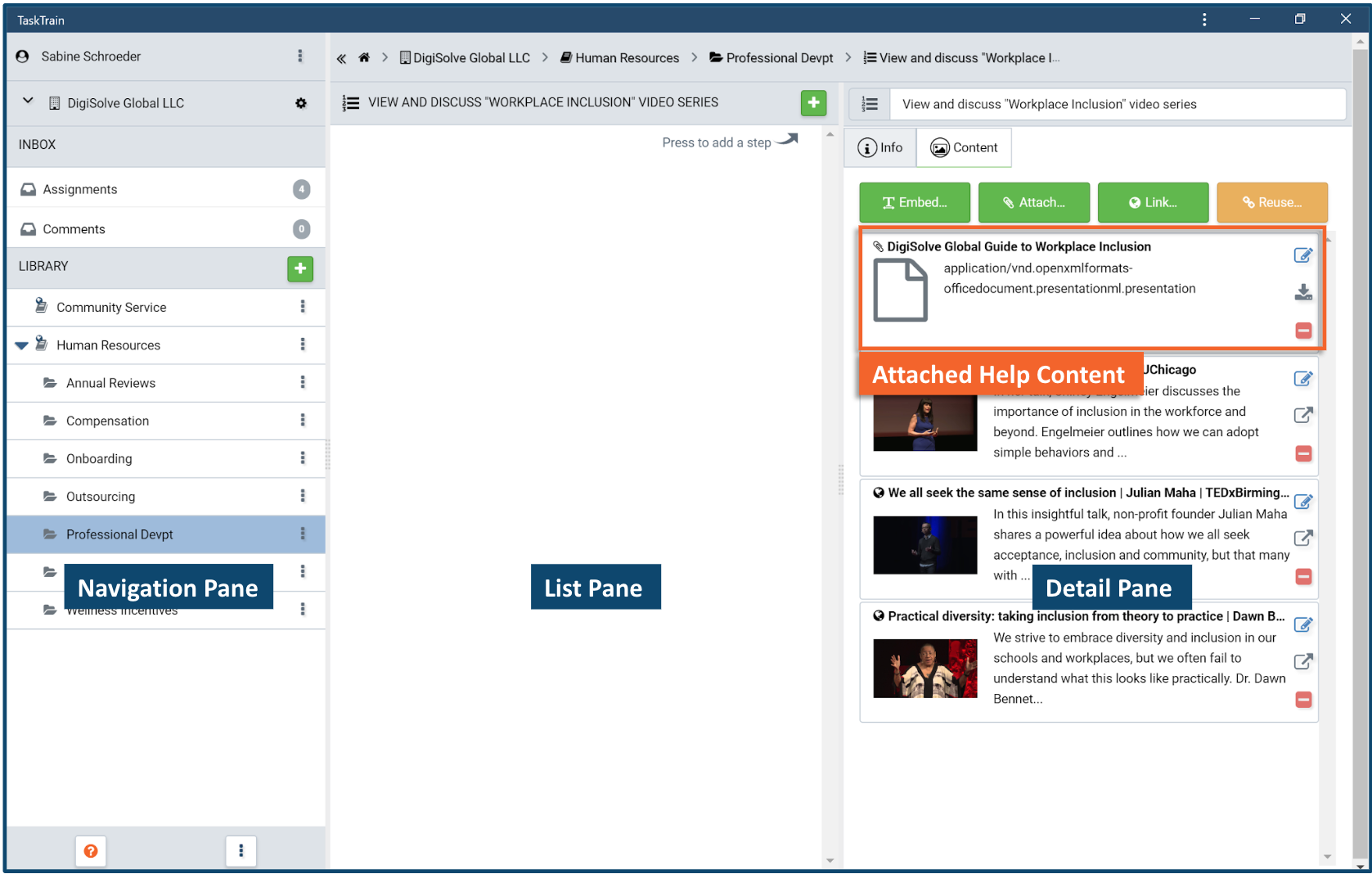This screenshot has height=874, width=1372.
Task: Click the procedure list icon in the list pane header
Action: tap(351, 103)
